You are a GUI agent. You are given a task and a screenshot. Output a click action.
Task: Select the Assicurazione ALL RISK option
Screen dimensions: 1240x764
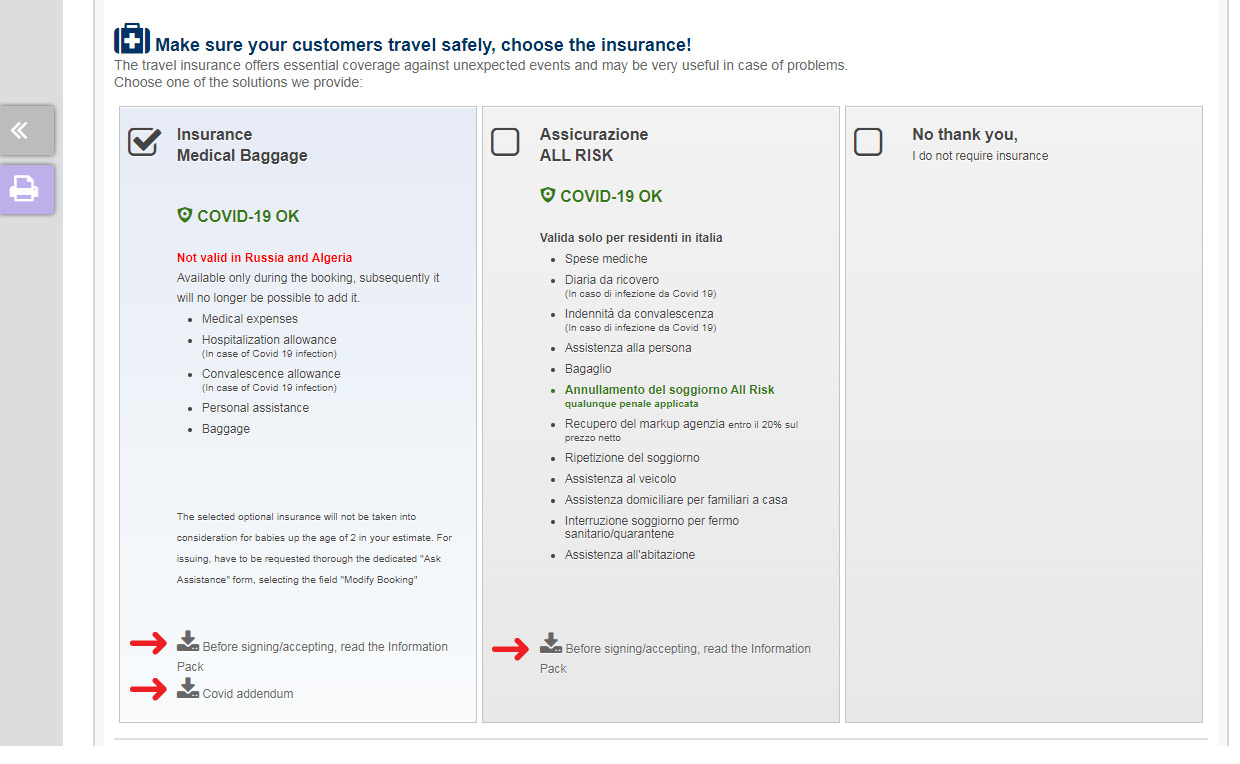click(506, 141)
